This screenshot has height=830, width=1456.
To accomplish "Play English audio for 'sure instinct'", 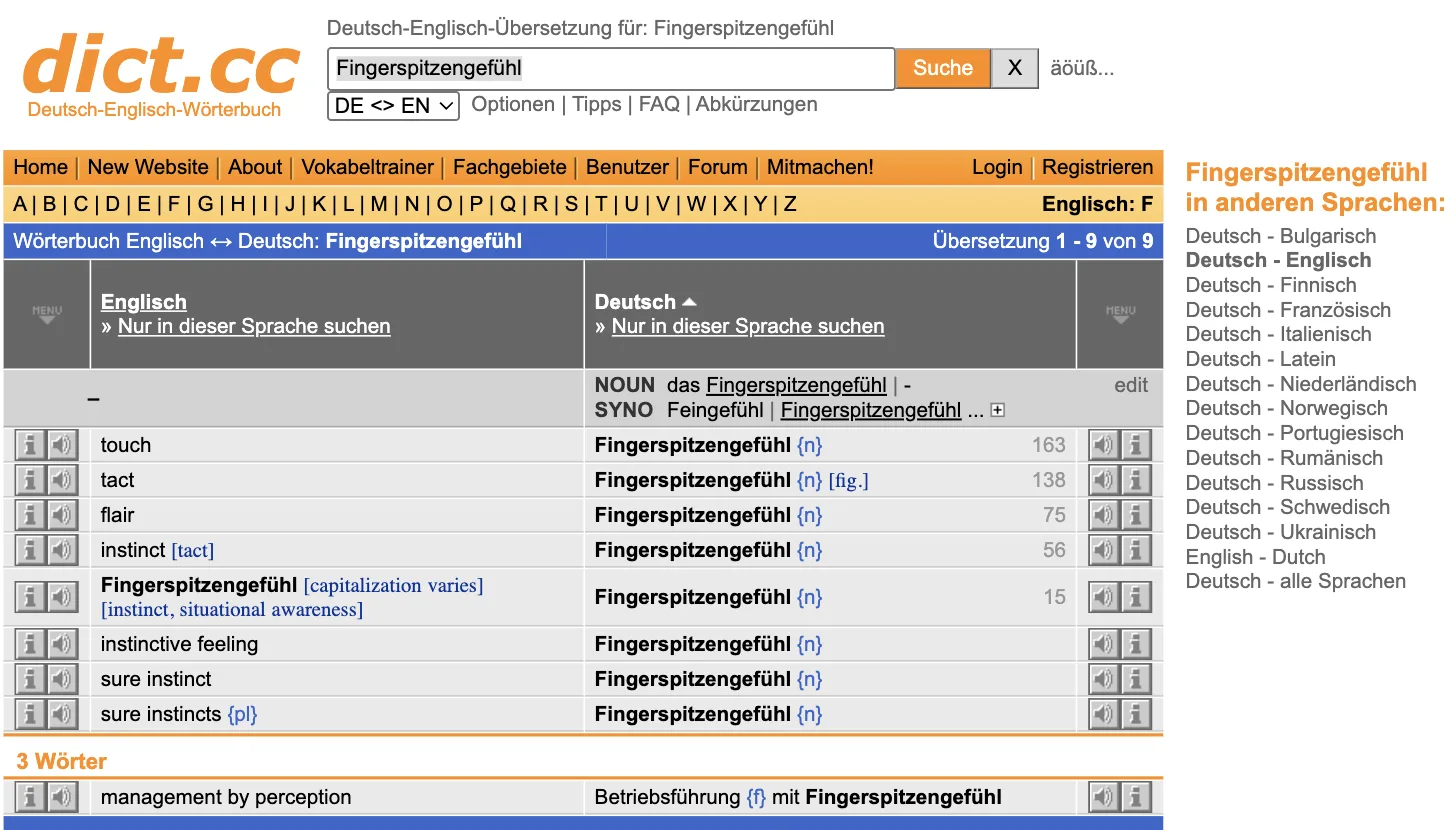I will [62, 679].
